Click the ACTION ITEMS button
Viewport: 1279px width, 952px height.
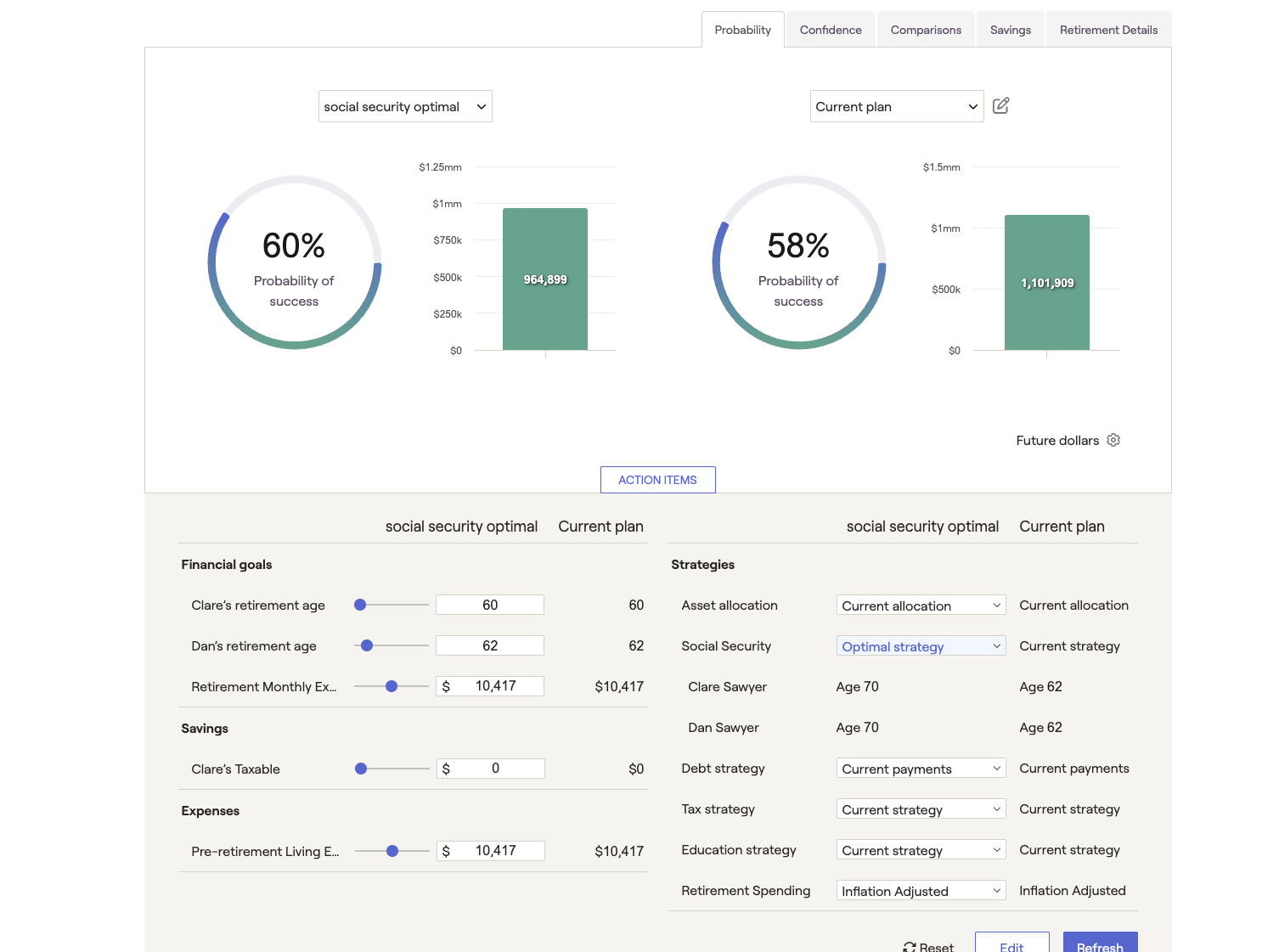[x=658, y=480]
